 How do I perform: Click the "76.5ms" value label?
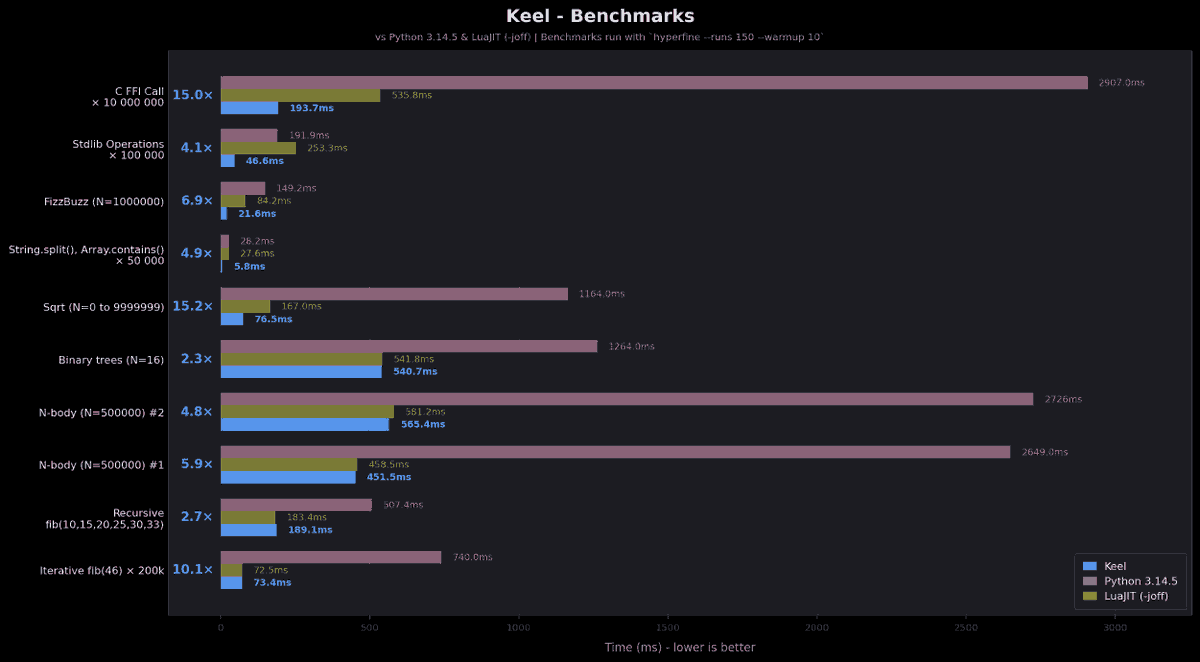[x=273, y=320]
